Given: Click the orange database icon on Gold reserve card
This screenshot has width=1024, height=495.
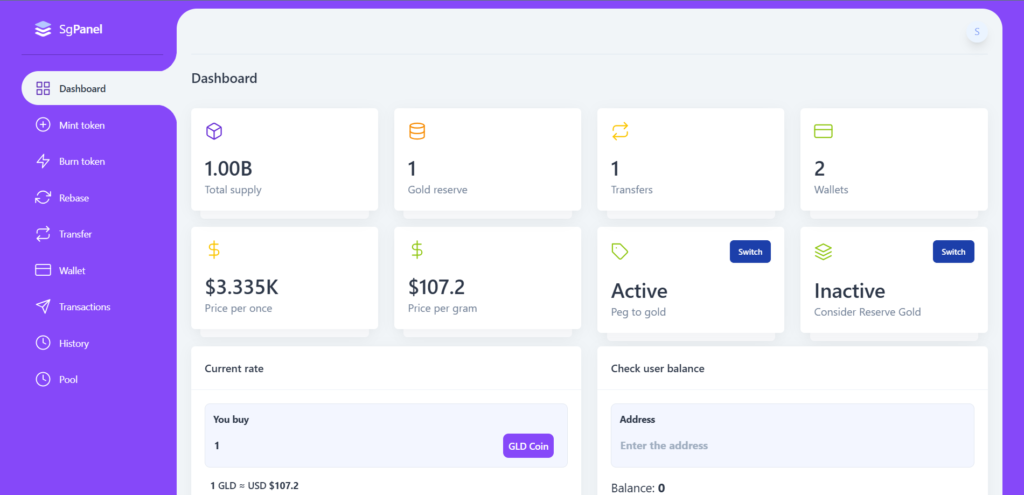Looking at the screenshot, I should coord(417,131).
